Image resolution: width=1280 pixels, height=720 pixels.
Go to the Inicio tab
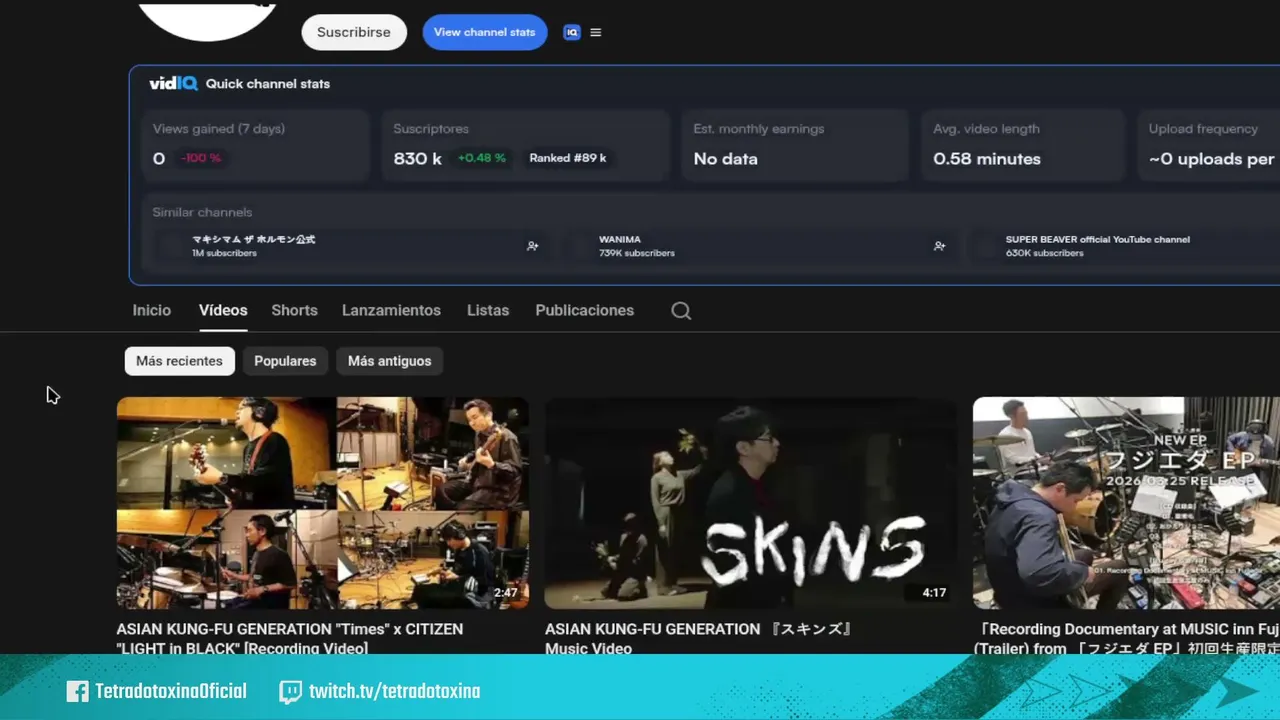[x=152, y=310]
